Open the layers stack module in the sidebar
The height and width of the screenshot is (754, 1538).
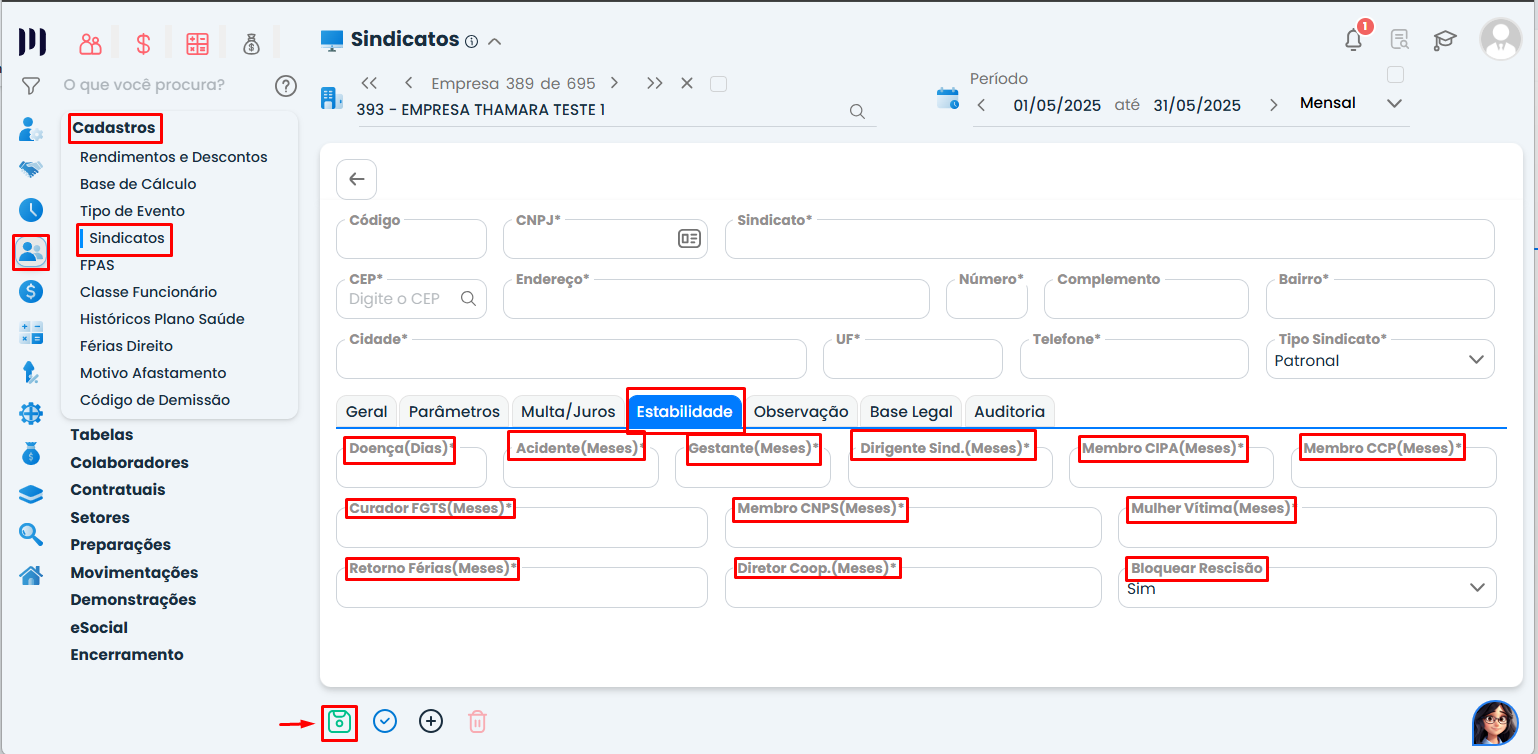coord(31,495)
